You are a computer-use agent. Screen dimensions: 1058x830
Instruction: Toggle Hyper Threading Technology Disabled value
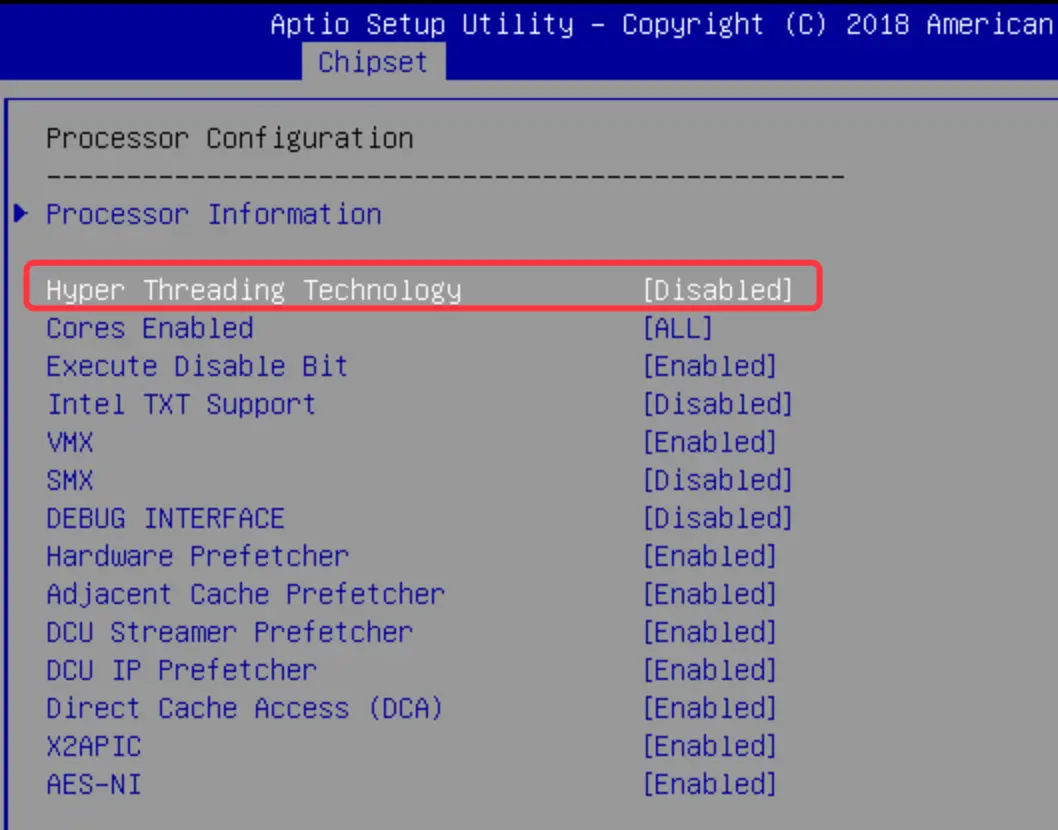(717, 290)
